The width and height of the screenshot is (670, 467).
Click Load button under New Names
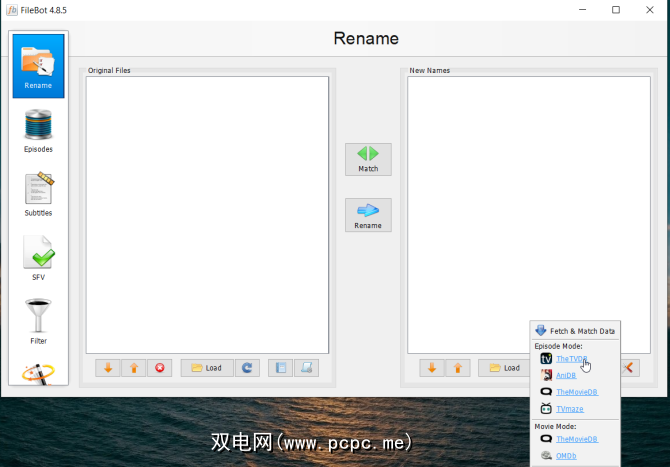tap(504, 368)
